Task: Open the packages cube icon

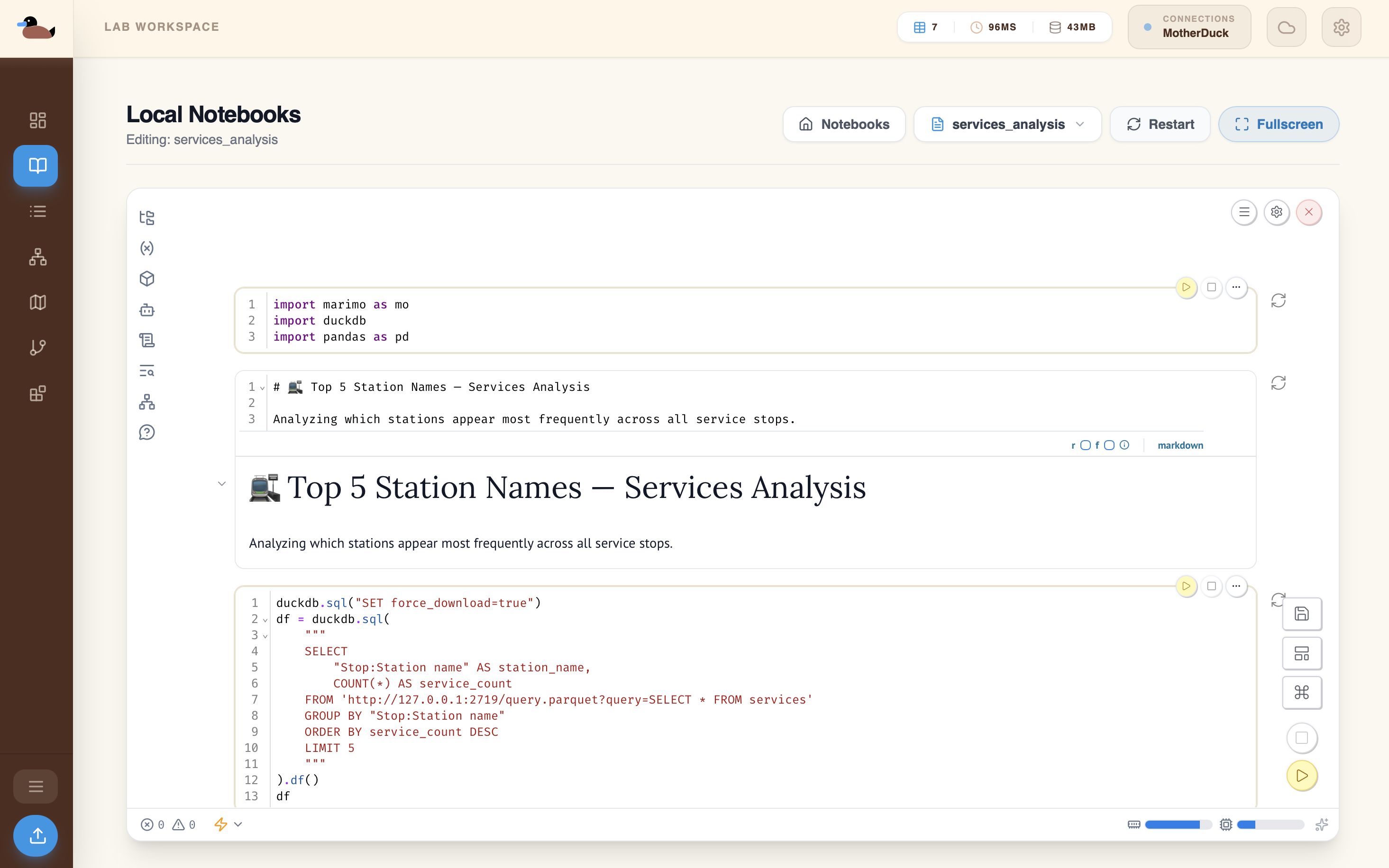Action: coord(146,279)
